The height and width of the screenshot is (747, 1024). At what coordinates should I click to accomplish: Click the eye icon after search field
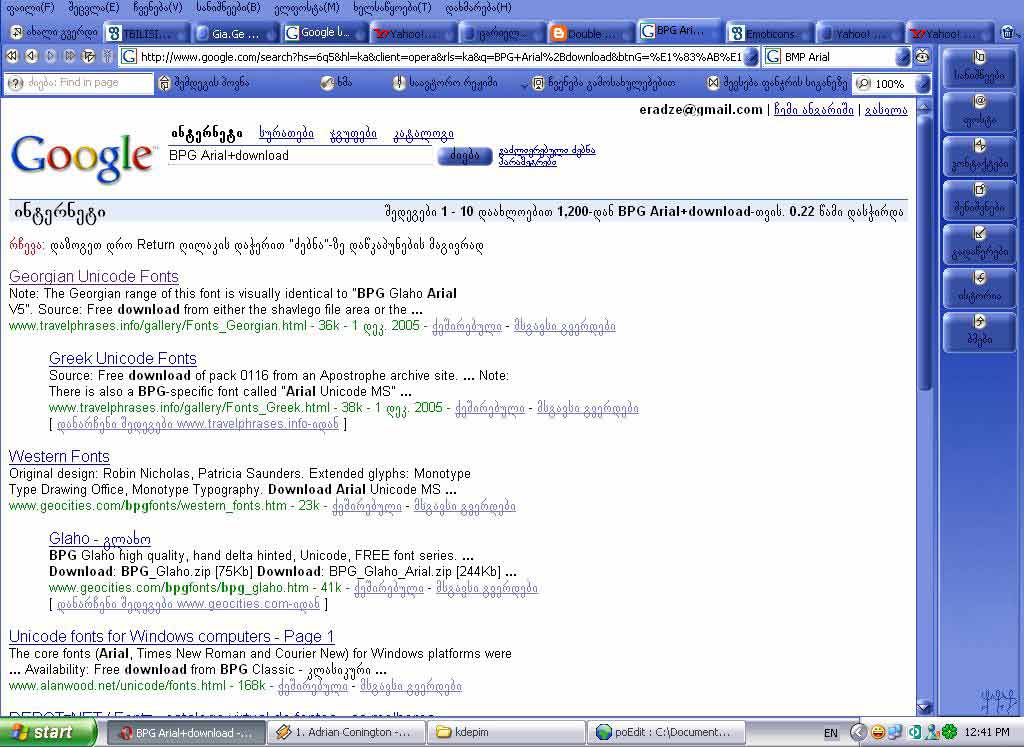[x=922, y=57]
